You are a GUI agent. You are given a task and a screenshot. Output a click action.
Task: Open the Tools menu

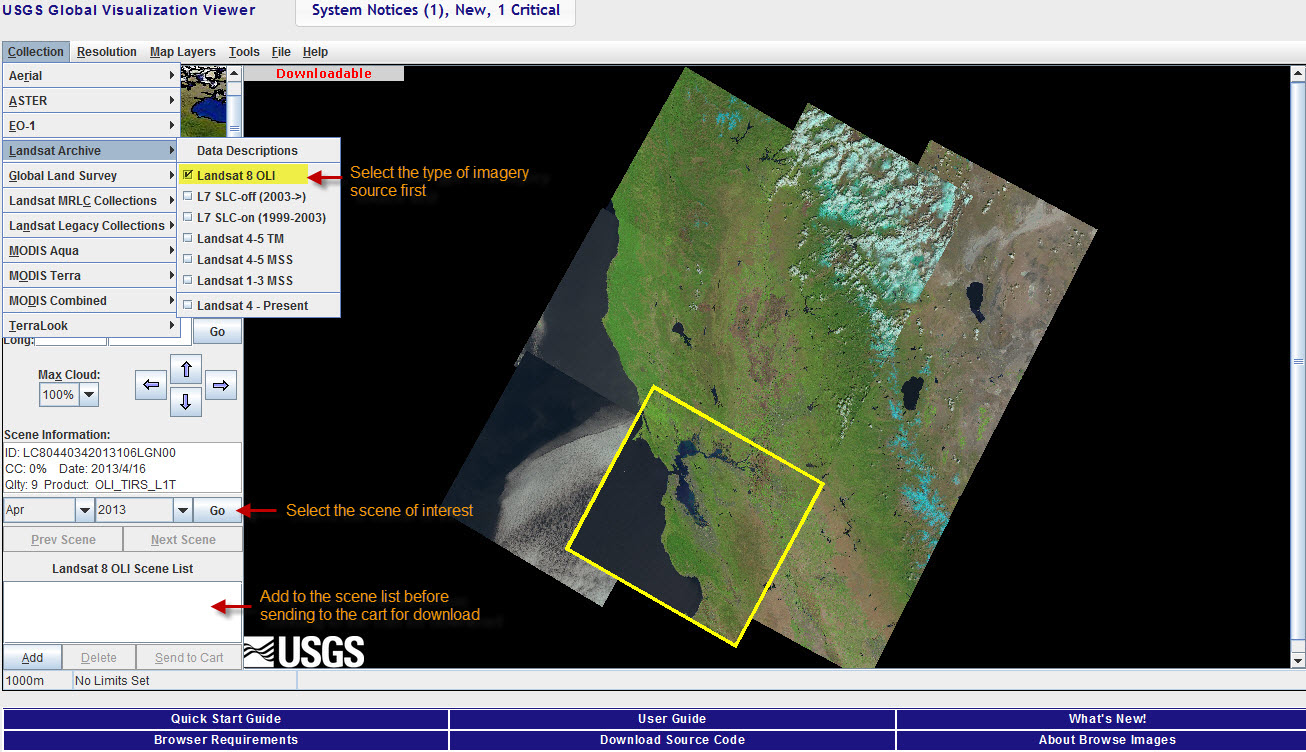[244, 52]
